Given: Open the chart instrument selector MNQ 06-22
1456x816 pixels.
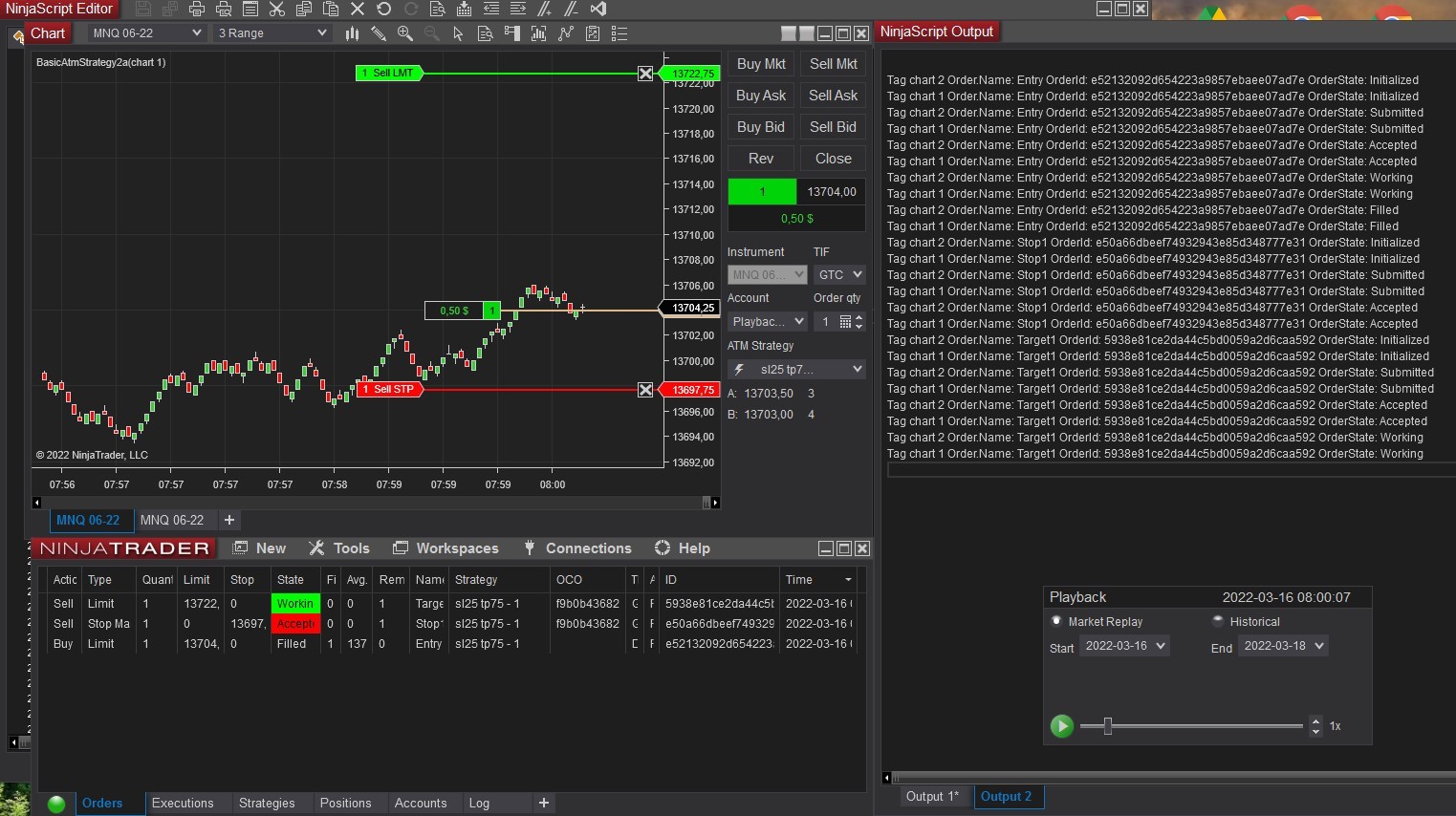Looking at the screenshot, I should [x=147, y=33].
